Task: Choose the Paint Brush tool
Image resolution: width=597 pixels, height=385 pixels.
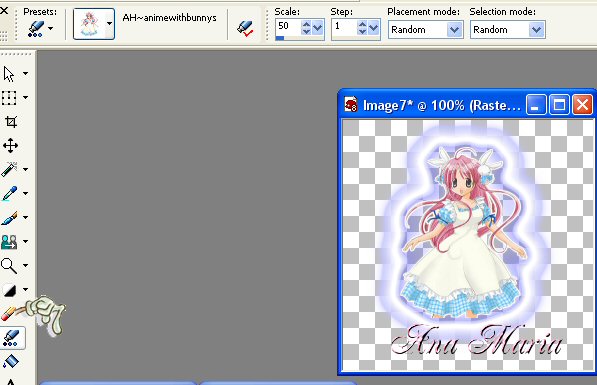Action: pos(9,218)
